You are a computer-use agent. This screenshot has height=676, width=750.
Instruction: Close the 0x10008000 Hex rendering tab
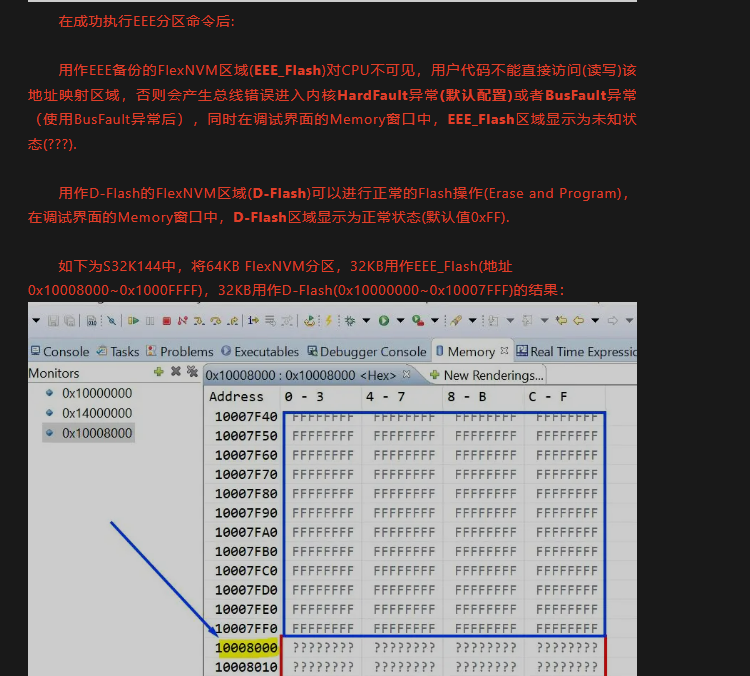click(x=407, y=374)
